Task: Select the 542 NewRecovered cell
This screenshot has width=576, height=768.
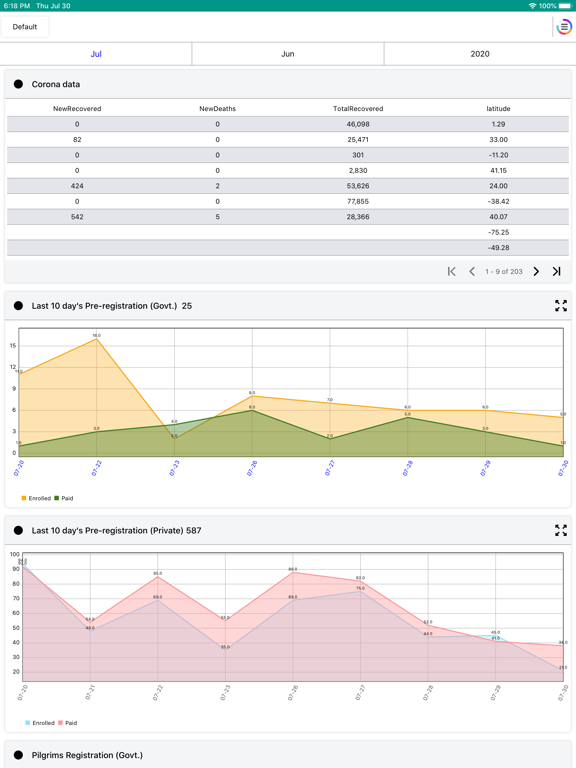Action: pyautogui.click(x=77, y=216)
